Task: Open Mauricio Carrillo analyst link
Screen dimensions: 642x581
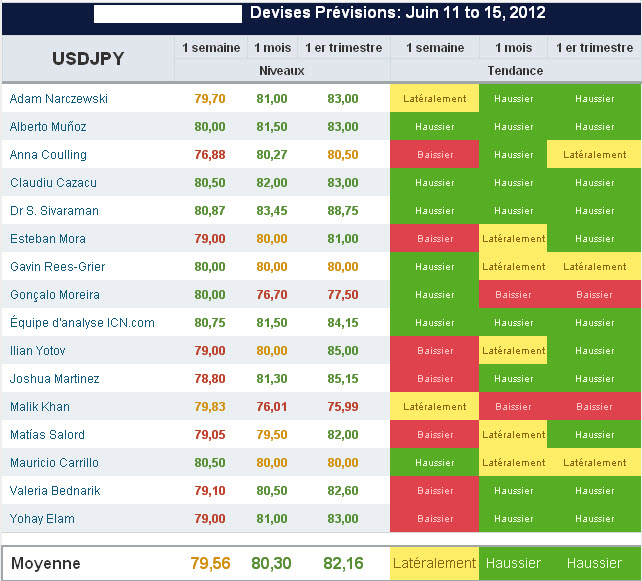Action: tap(54, 463)
